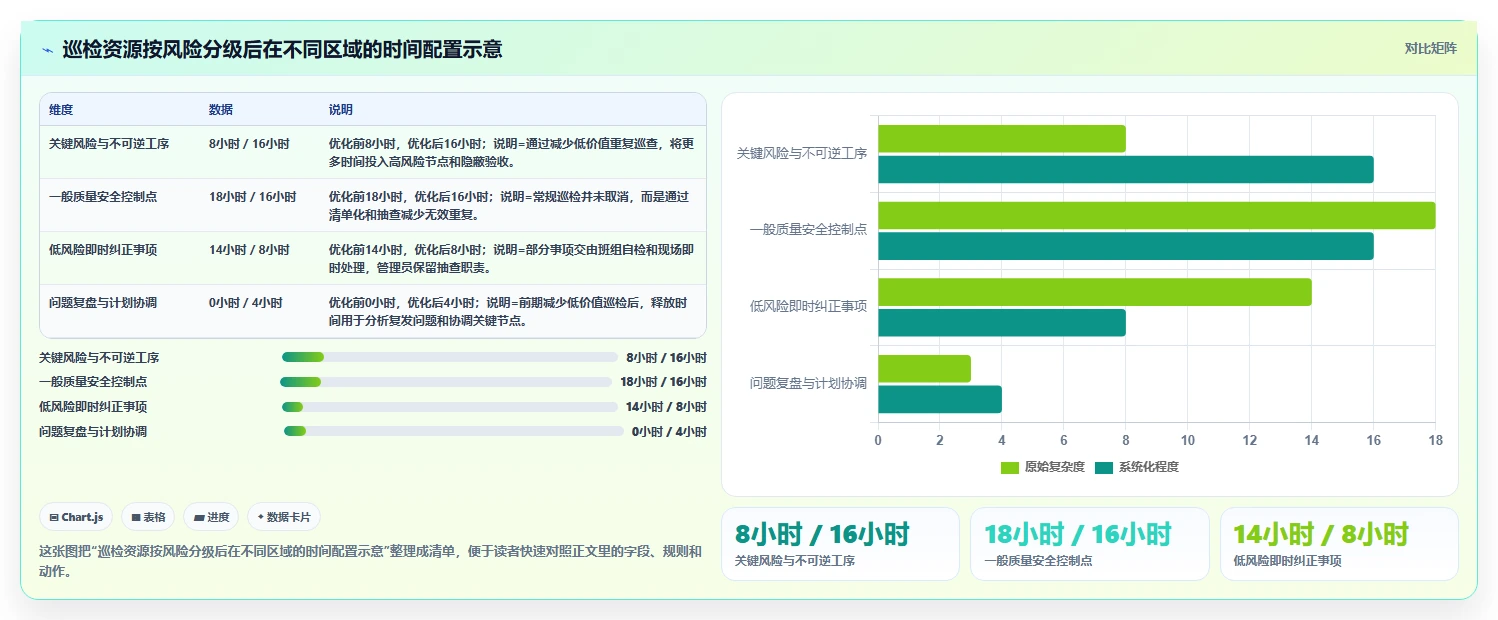Click table data cell 0小时 / 4小时
This screenshot has width=1498, height=620.
coord(246,303)
